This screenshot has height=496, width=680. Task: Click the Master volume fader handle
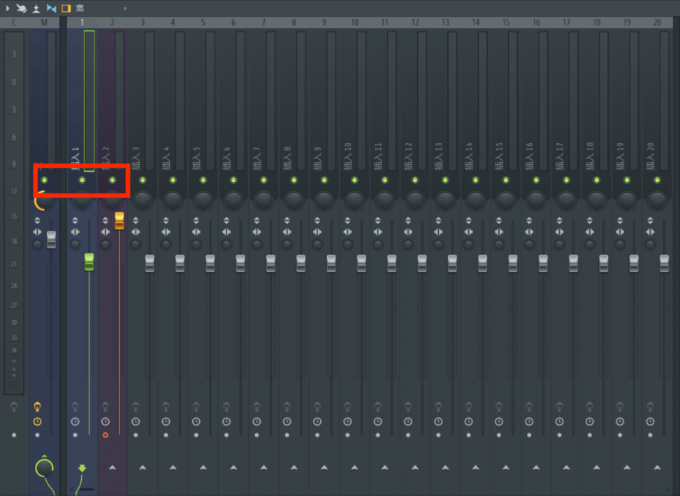[51, 240]
